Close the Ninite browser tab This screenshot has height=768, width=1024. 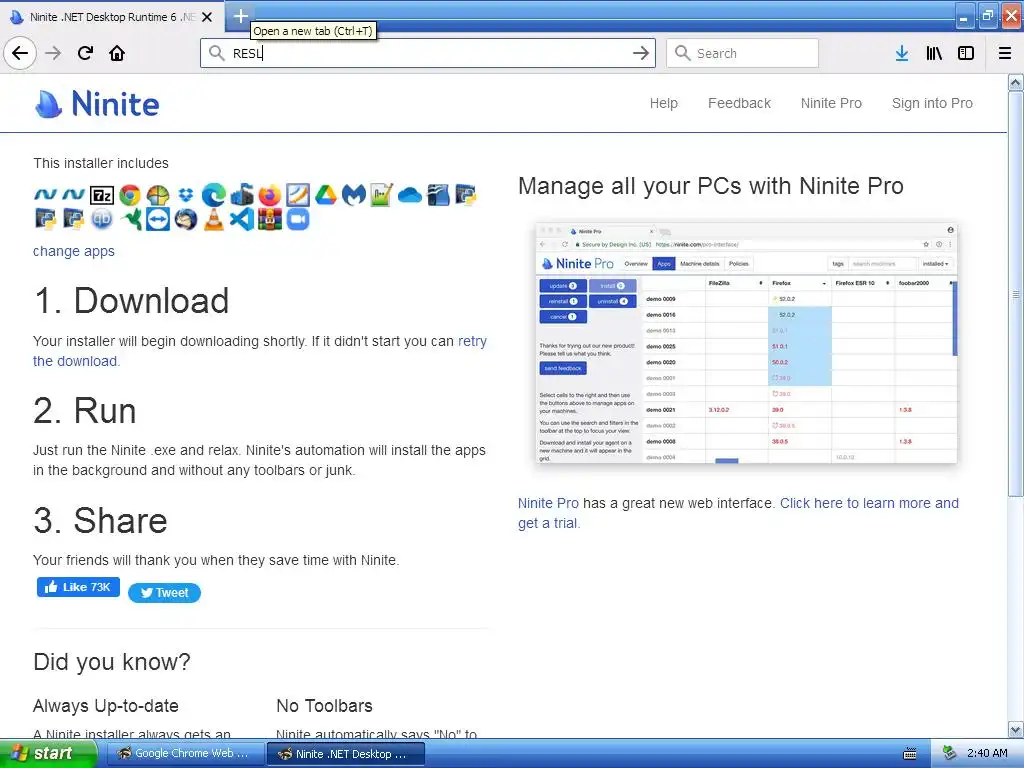click(206, 17)
